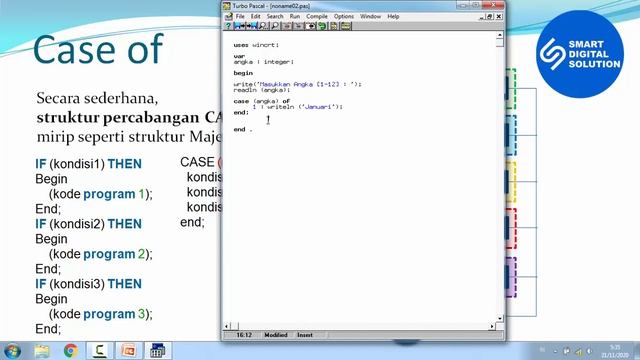Image resolution: width=640 pixels, height=360 pixels.
Task: Click the 'case (angka) of' code line
Action: 262,101
